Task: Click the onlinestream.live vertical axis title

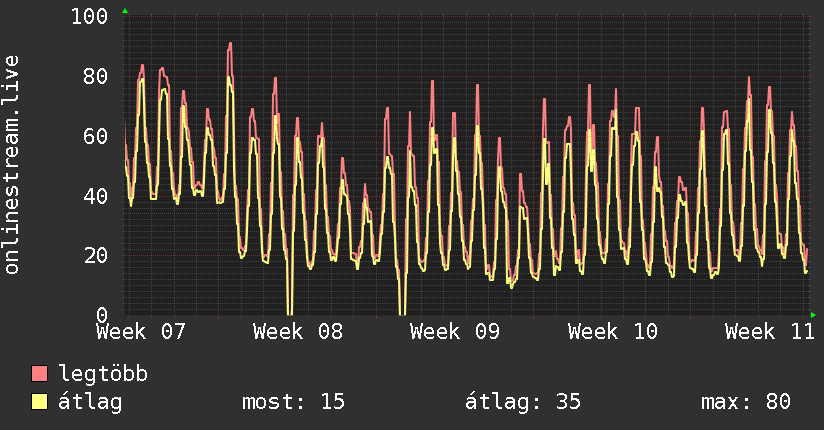Action: [12, 165]
